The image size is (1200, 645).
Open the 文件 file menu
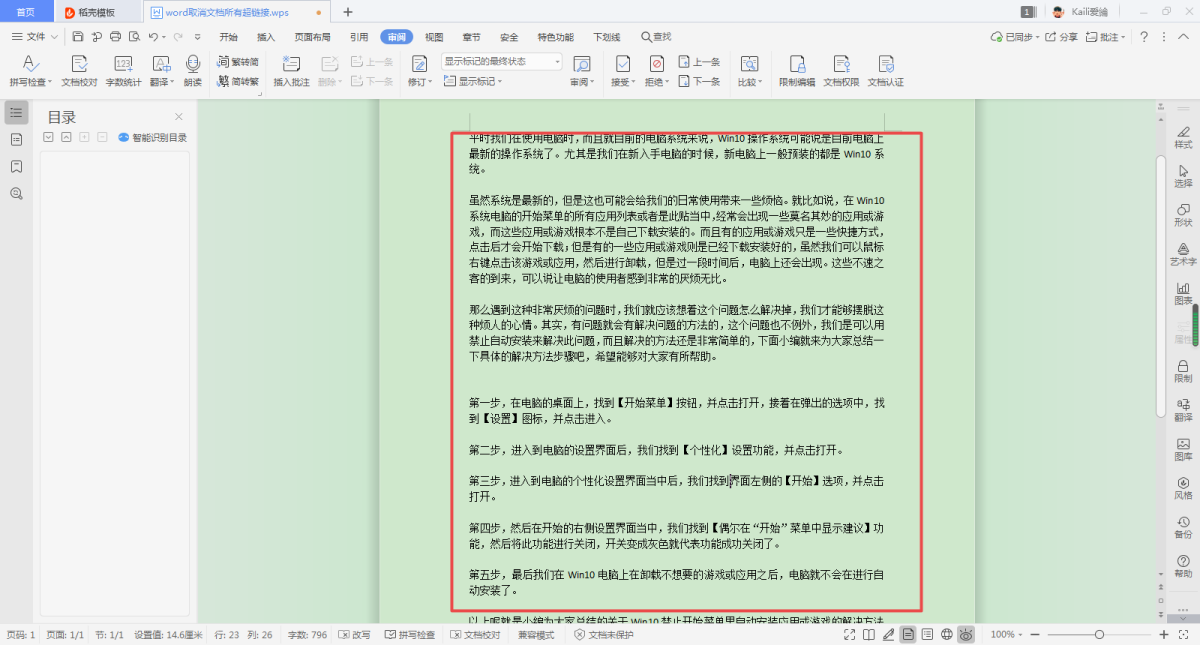tap(35, 37)
